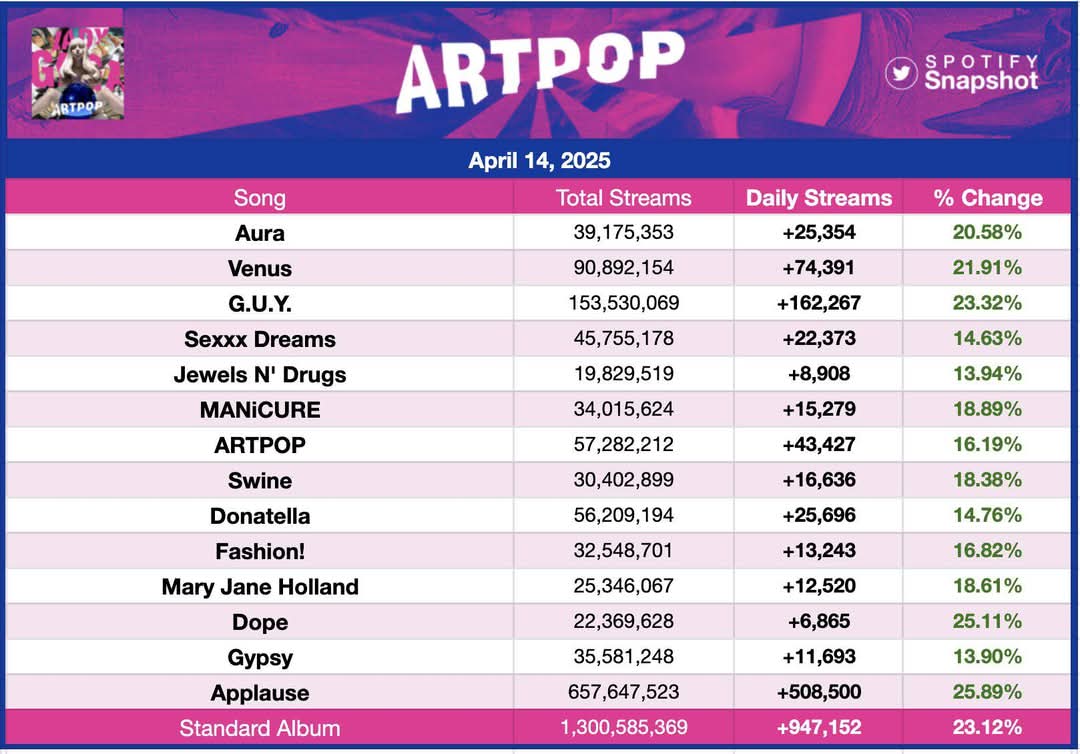The width and height of the screenshot is (1080, 754).
Task: Click the Donatella song title
Action: (260, 516)
